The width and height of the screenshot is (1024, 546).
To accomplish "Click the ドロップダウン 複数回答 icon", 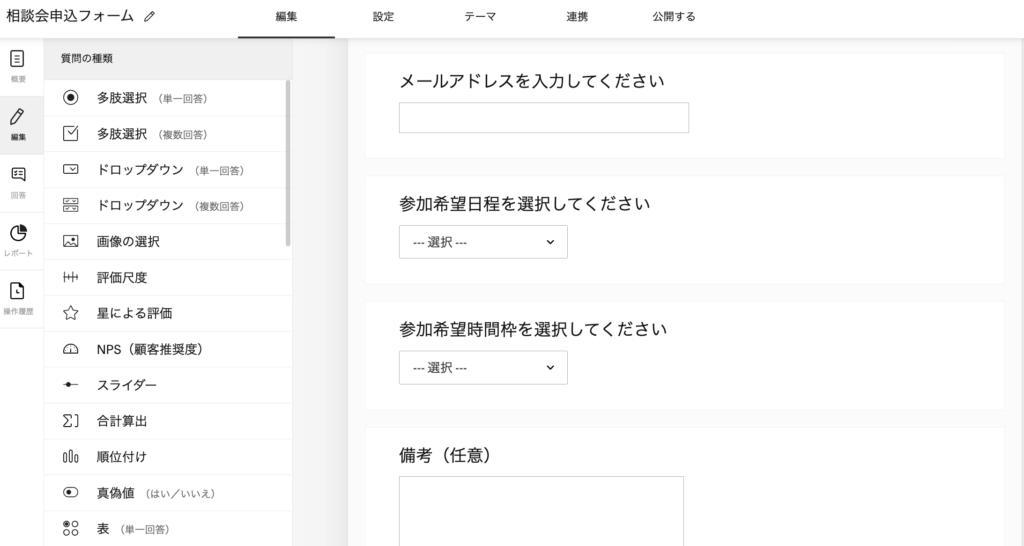I will tap(71, 206).
